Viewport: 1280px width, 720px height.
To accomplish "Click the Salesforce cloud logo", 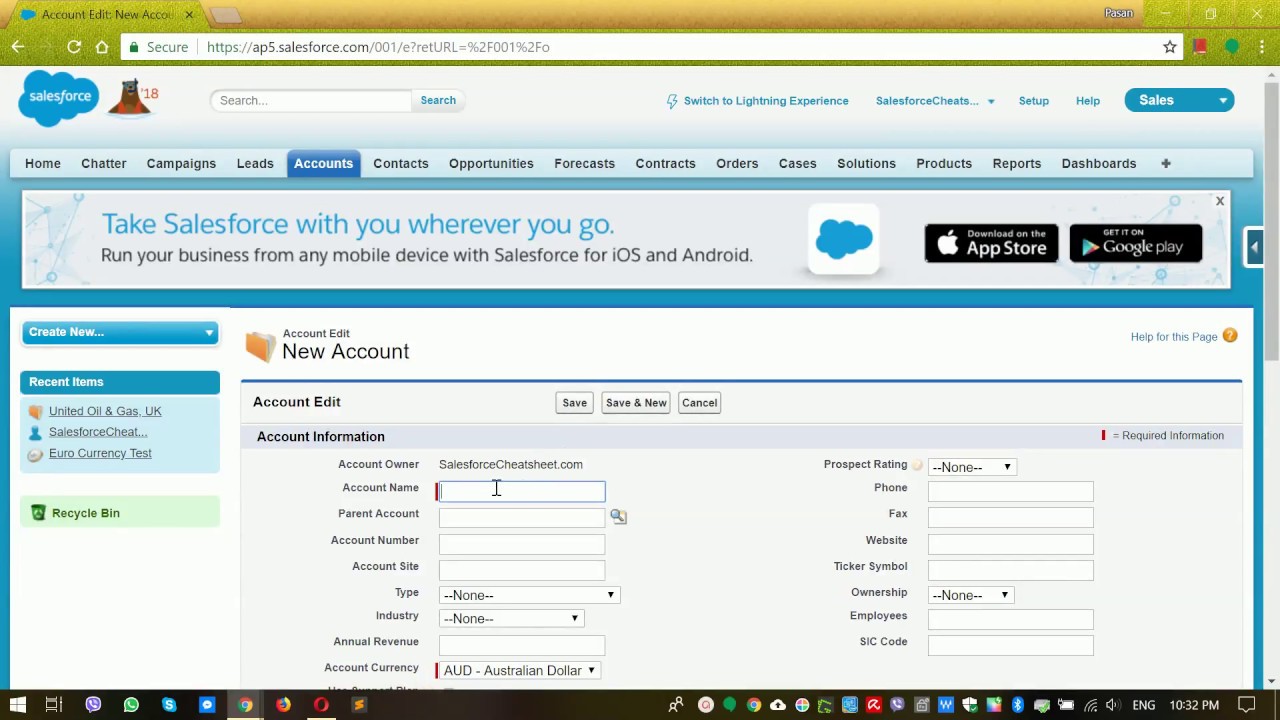I will 59,98.
